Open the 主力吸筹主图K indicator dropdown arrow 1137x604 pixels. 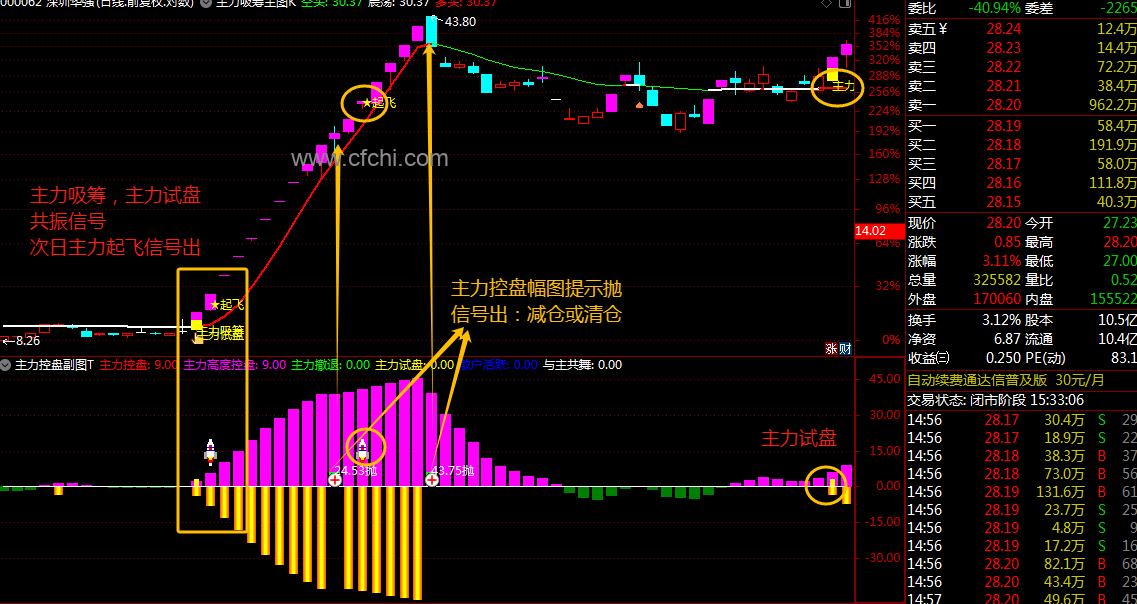(x=206, y=4)
